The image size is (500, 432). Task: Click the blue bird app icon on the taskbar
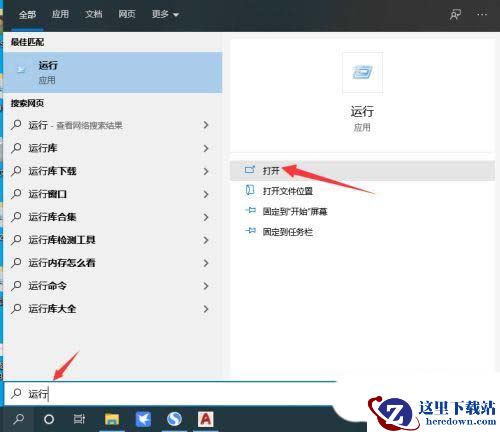click(x=143, y=419)
